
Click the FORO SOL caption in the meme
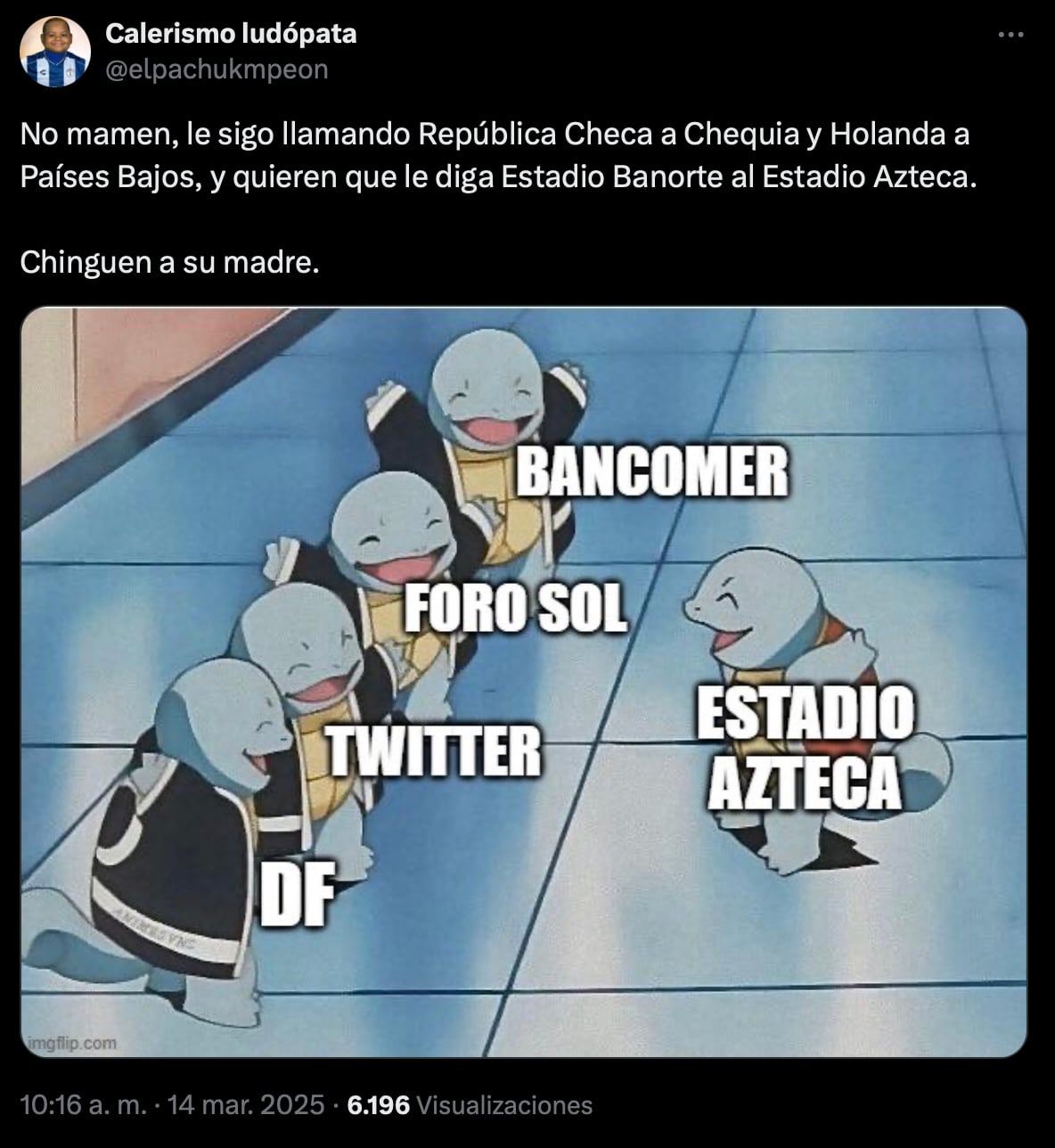click(x=516, y=610)
